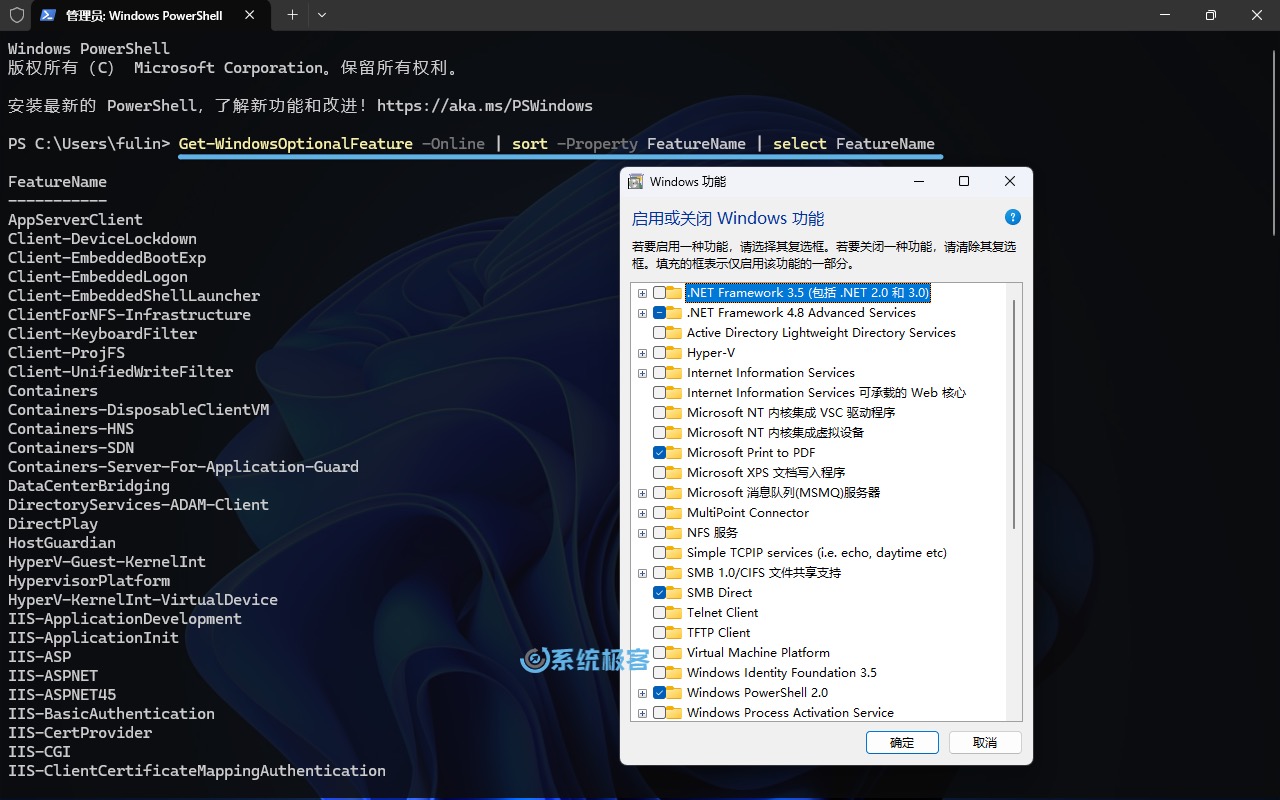Enable the TFTP Client checkbox
1280x800 pixels.
659,633
